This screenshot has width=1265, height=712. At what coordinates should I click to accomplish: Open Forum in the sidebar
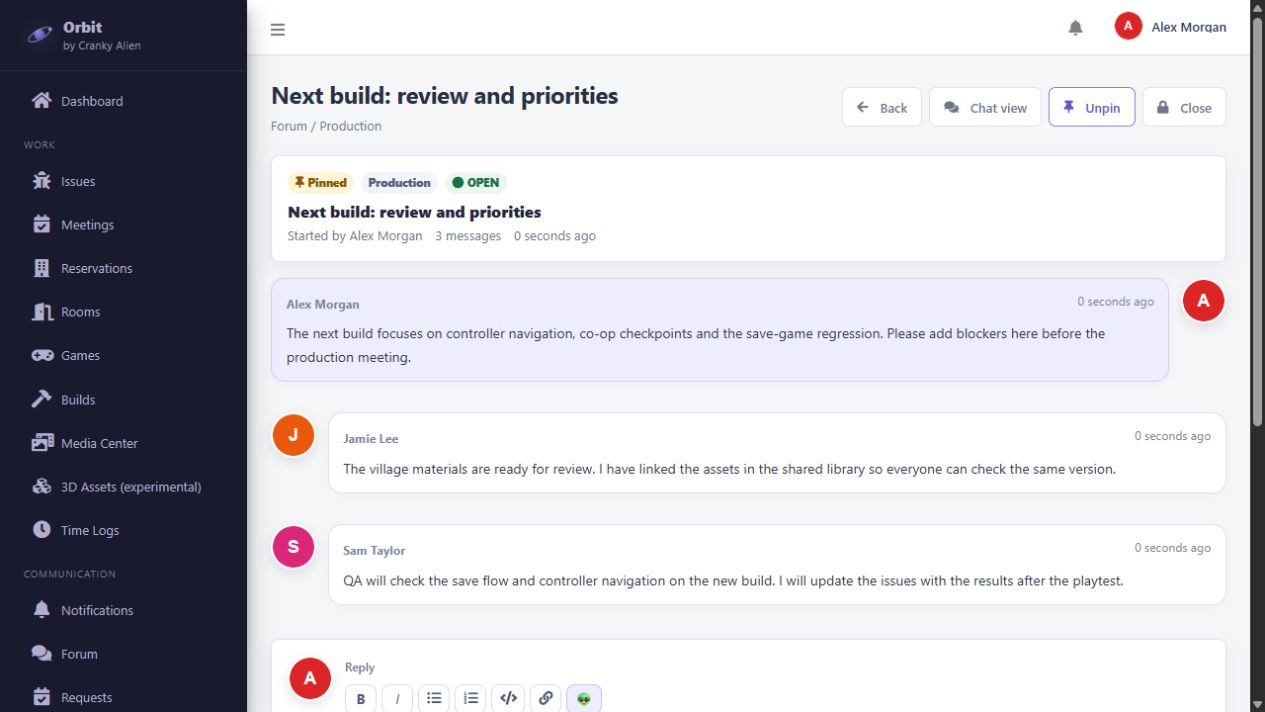pos(123,654)
